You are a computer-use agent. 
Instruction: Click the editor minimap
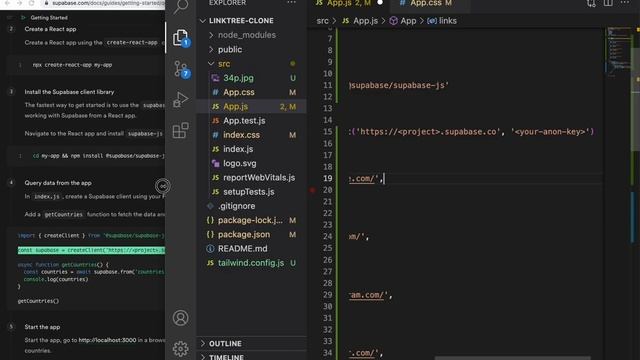(x=618, y=51)
